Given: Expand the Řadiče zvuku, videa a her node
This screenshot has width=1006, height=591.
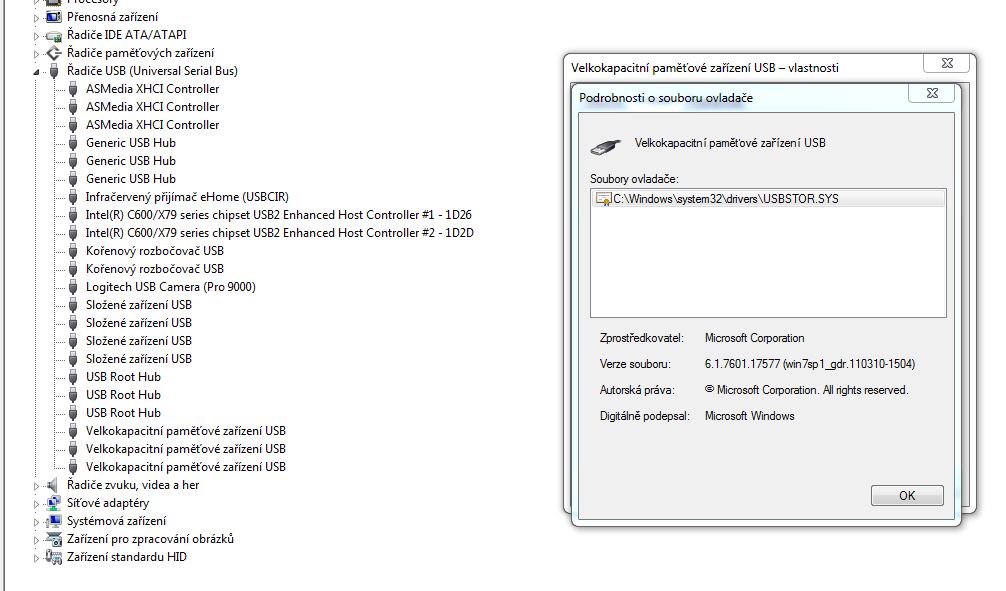Looking at the screenshot, I should point(37,486).
